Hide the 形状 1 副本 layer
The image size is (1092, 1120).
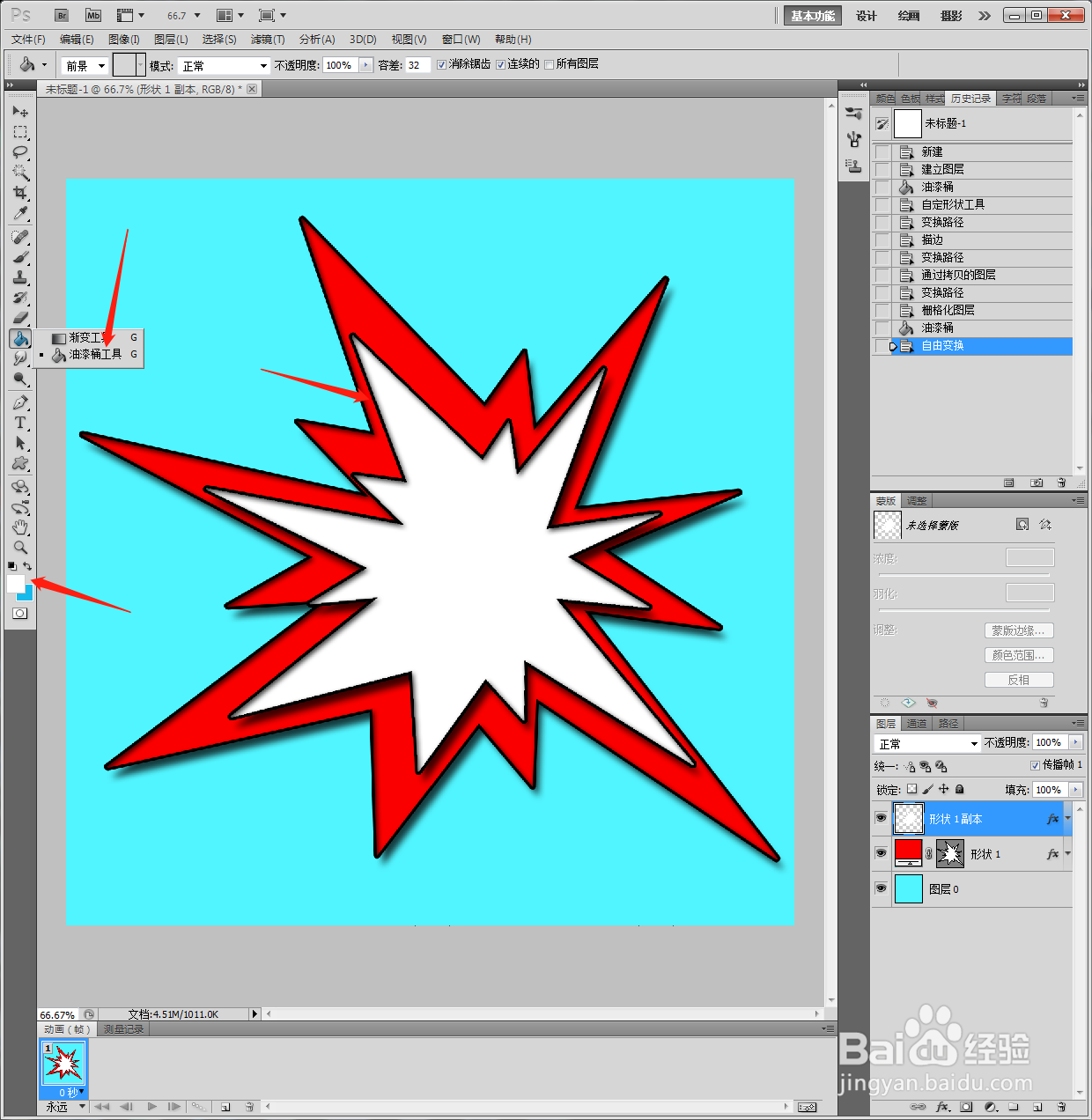pyautogui.click(x=881, y=818)
